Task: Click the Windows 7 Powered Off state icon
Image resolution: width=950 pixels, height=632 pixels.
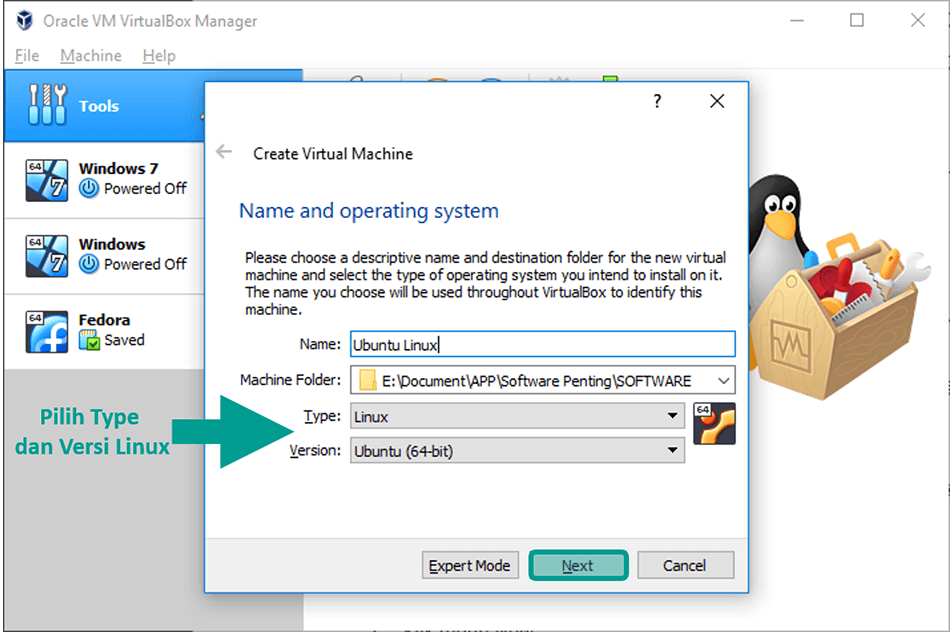Action: coord(89,188)
